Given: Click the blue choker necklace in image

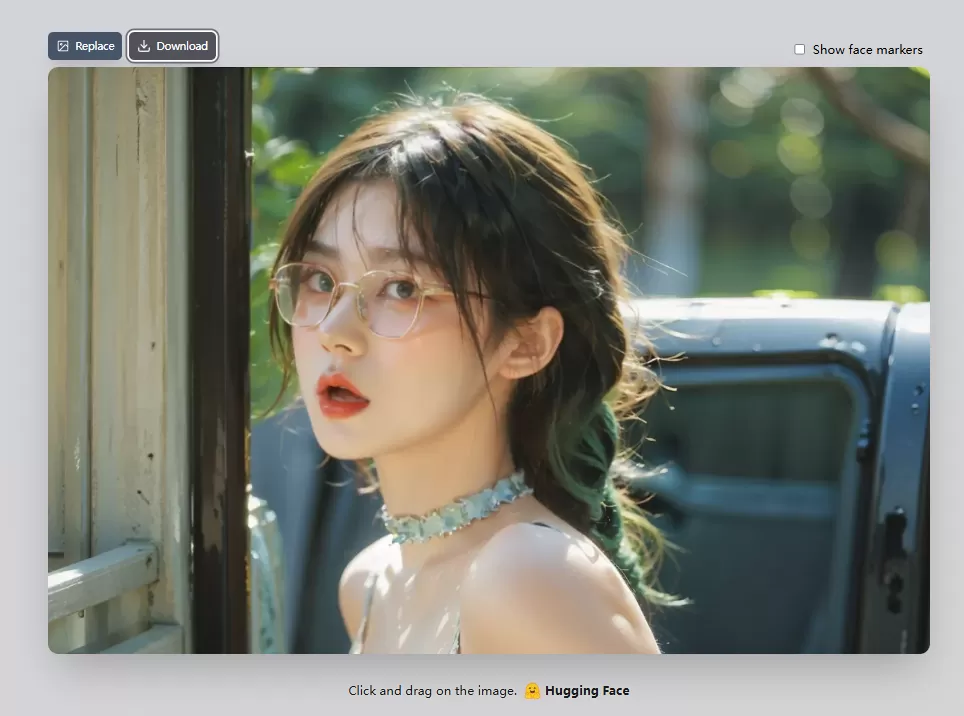Looking at the screenshot, I should click(x=455, y=510).
